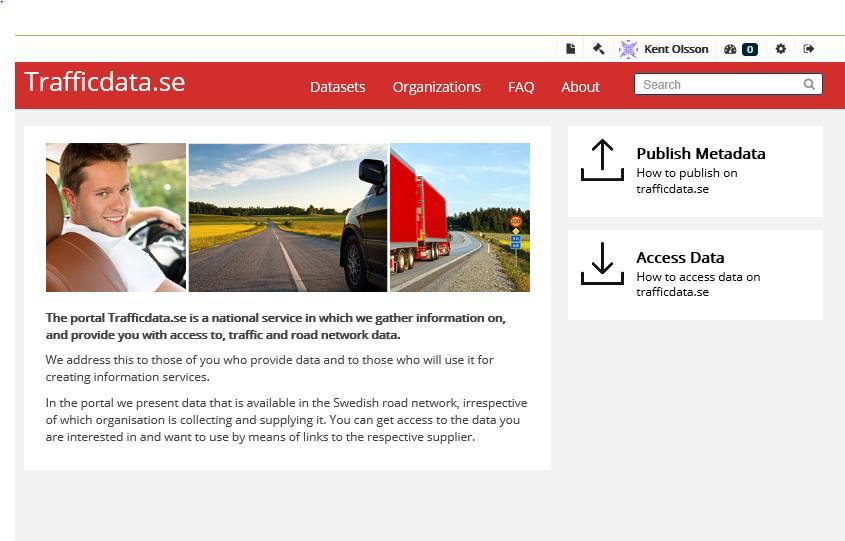
Task: Click the download arrow icon by Access Data
Action: tap(602, 263)
